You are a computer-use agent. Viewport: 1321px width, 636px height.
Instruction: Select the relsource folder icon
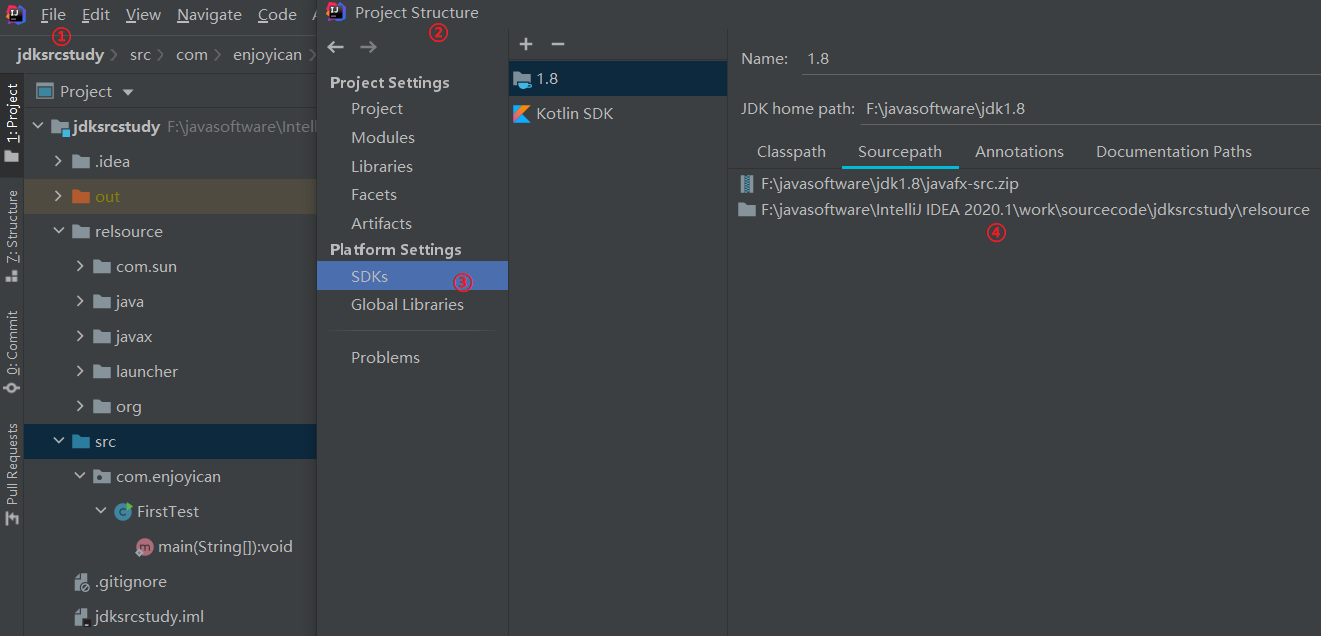(81, 232)
